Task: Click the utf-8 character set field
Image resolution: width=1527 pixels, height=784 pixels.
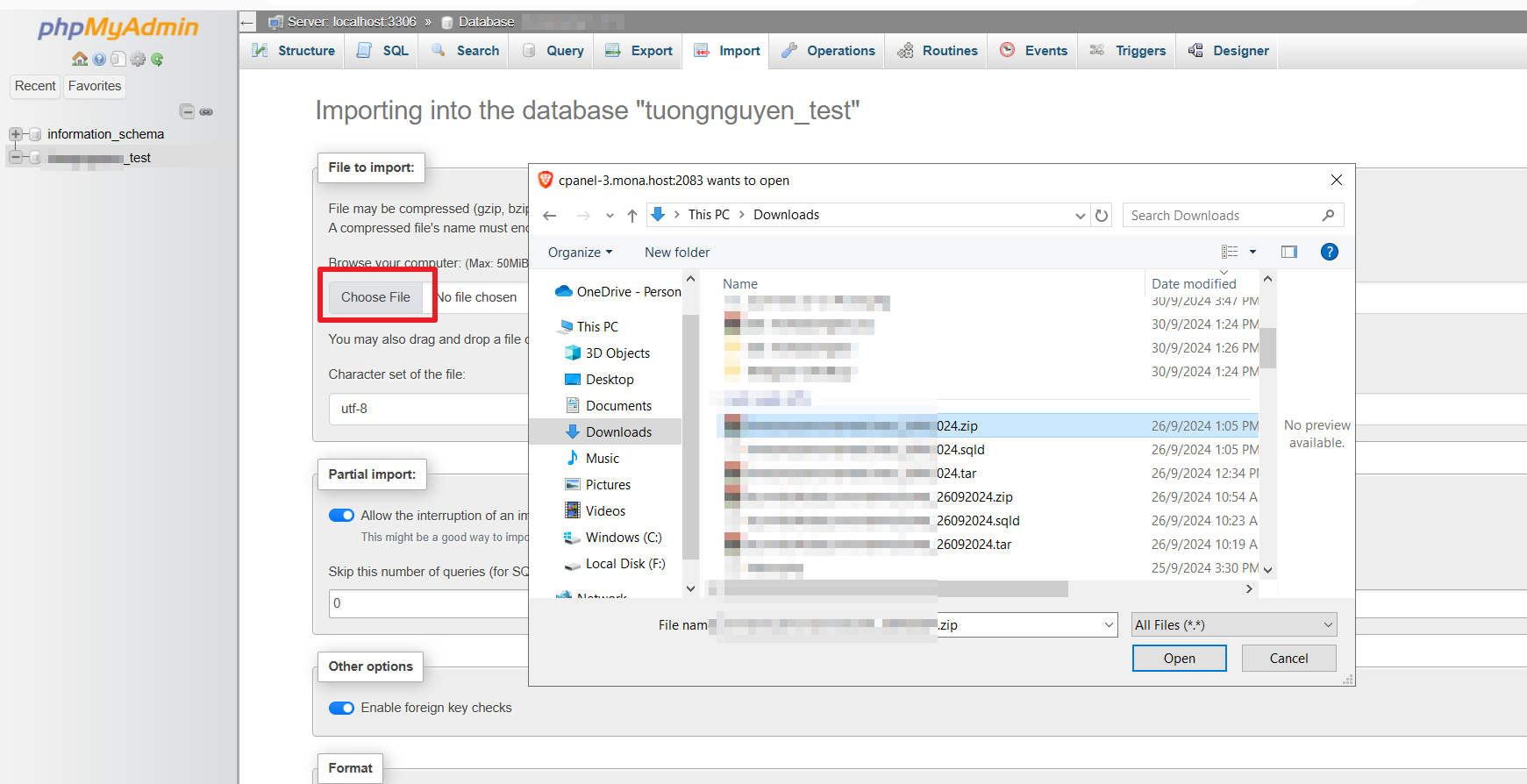Action: (x=429, y=409)
